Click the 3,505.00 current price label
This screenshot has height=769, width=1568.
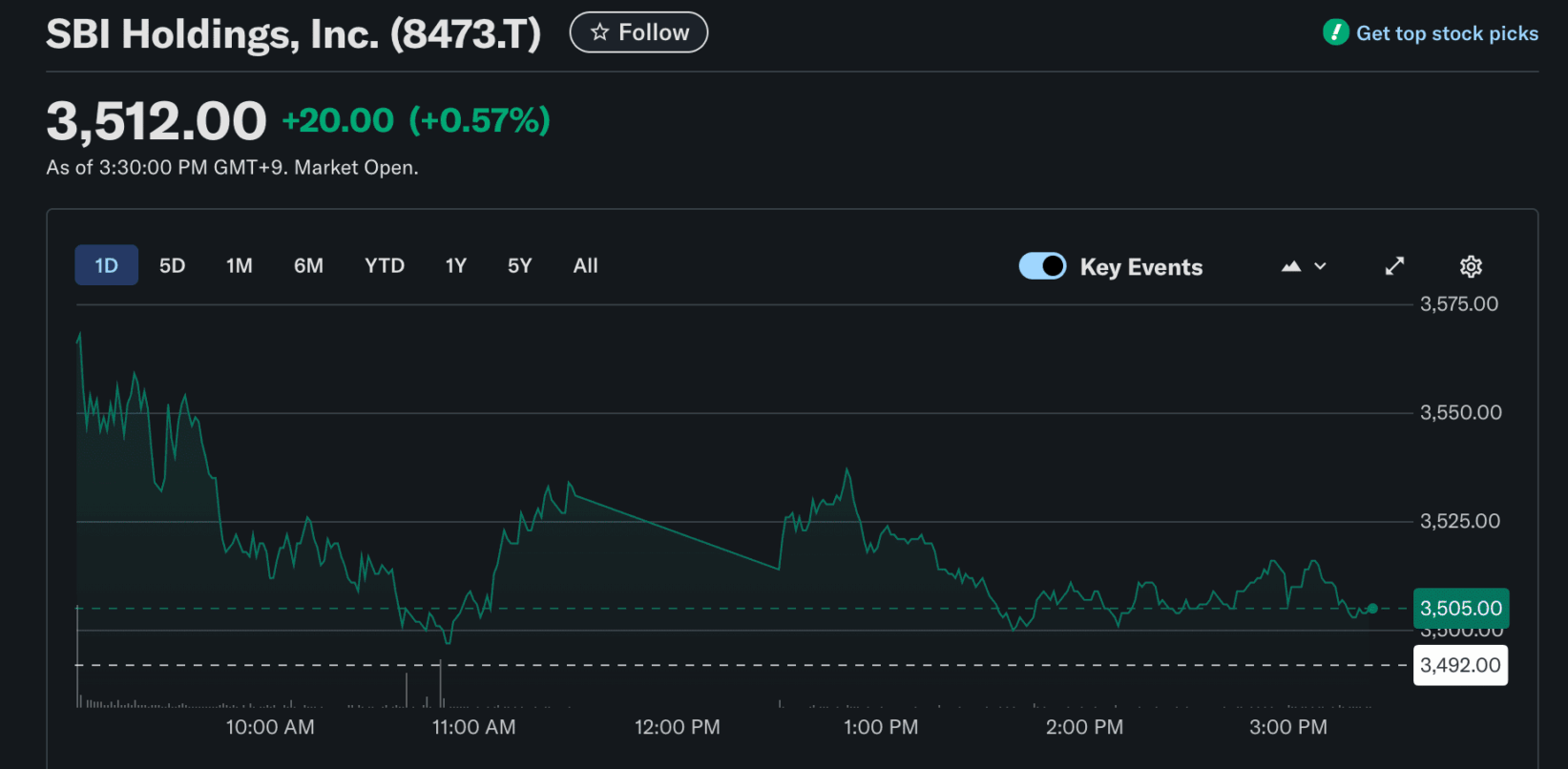click(1460, 608)
